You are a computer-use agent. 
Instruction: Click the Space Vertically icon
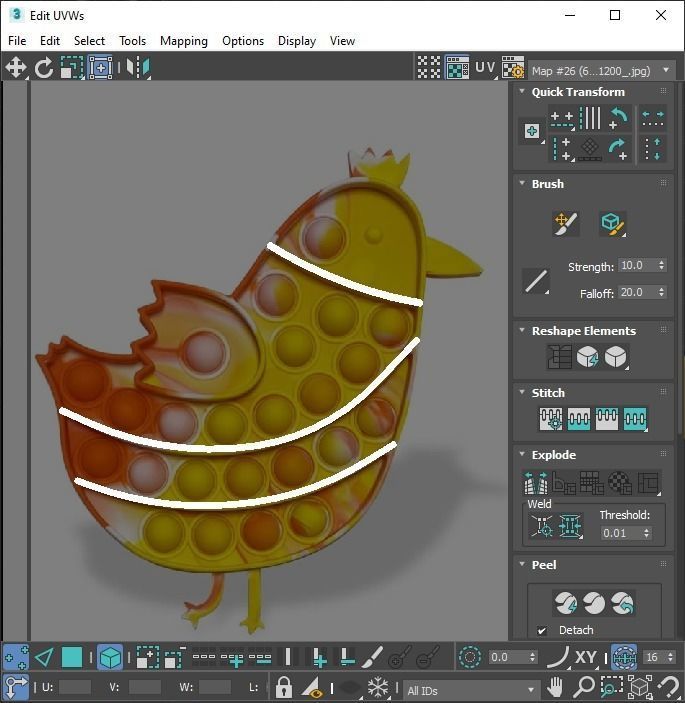pos(653,149)
